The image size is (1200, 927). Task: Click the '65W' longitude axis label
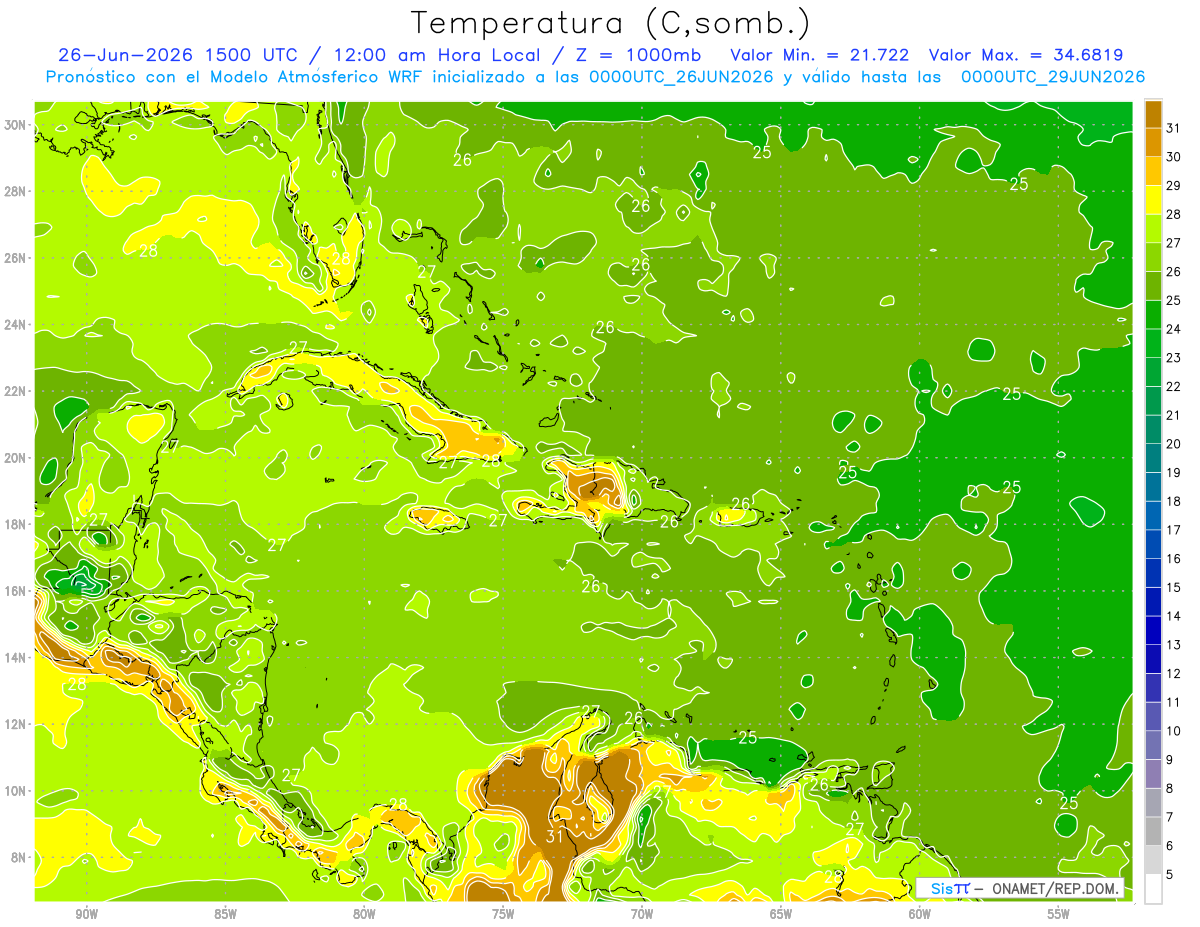pyautogui.click(x=781, y=914)
